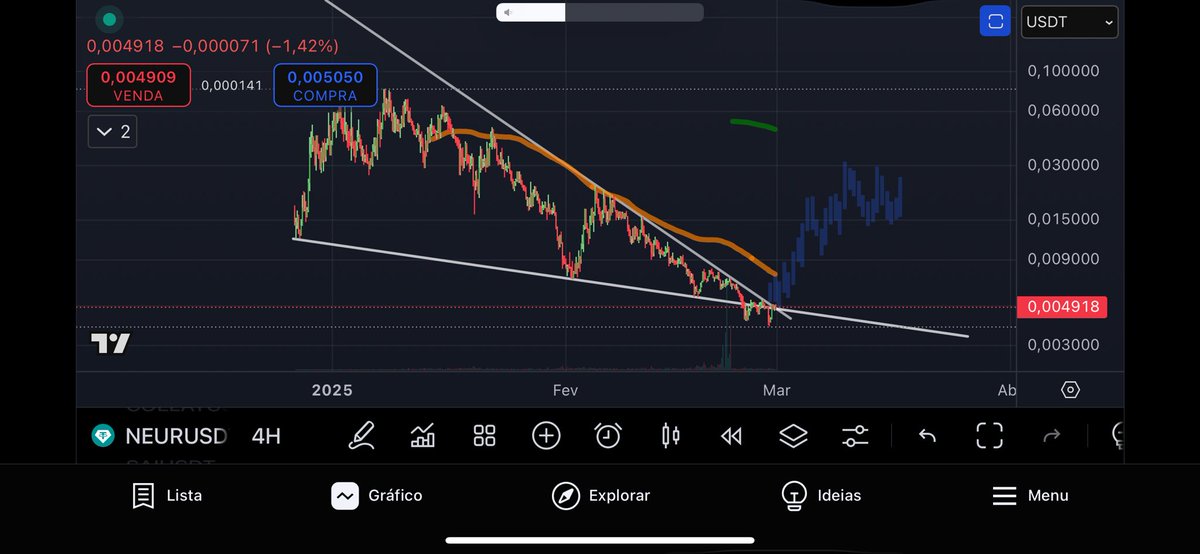Open the drawing tools pencil icon

pos(361,435)
